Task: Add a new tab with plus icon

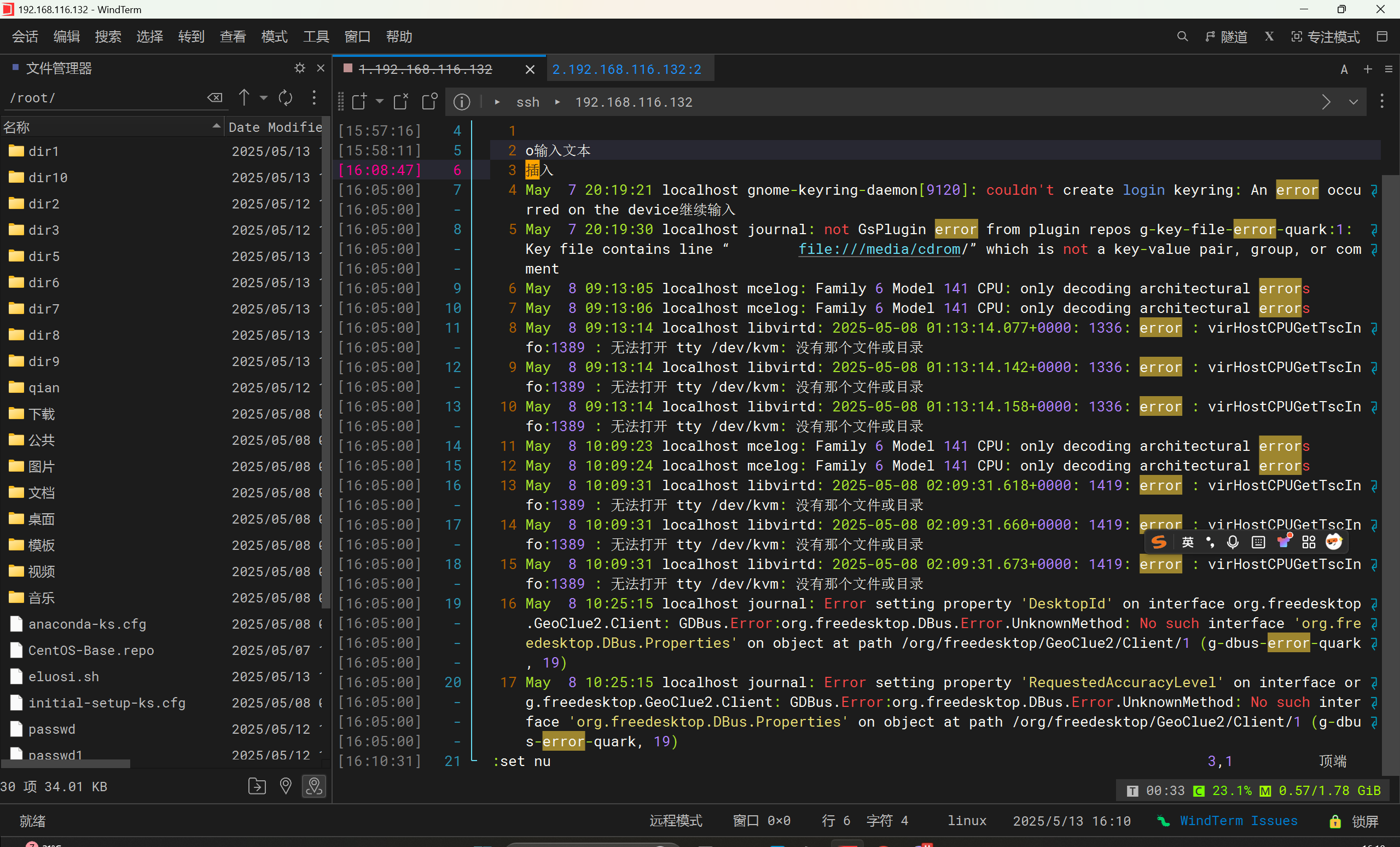Action: [1368, 69]
